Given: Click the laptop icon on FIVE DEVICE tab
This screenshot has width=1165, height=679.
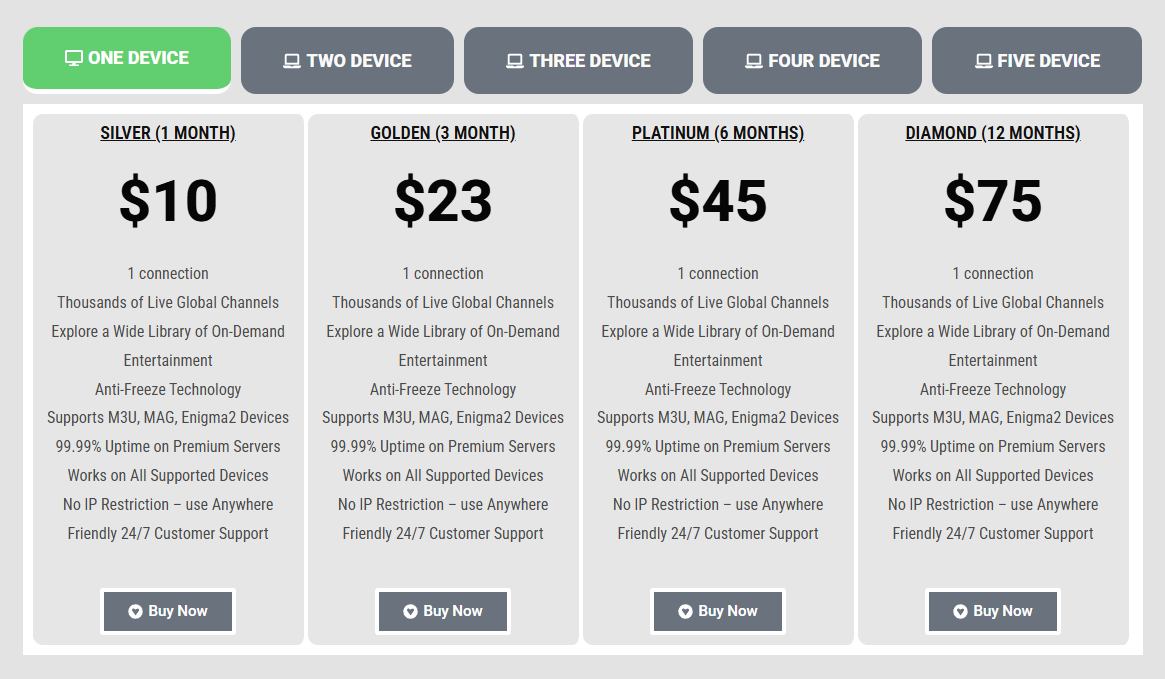Looking at the screenshot, I should (983, 60).
